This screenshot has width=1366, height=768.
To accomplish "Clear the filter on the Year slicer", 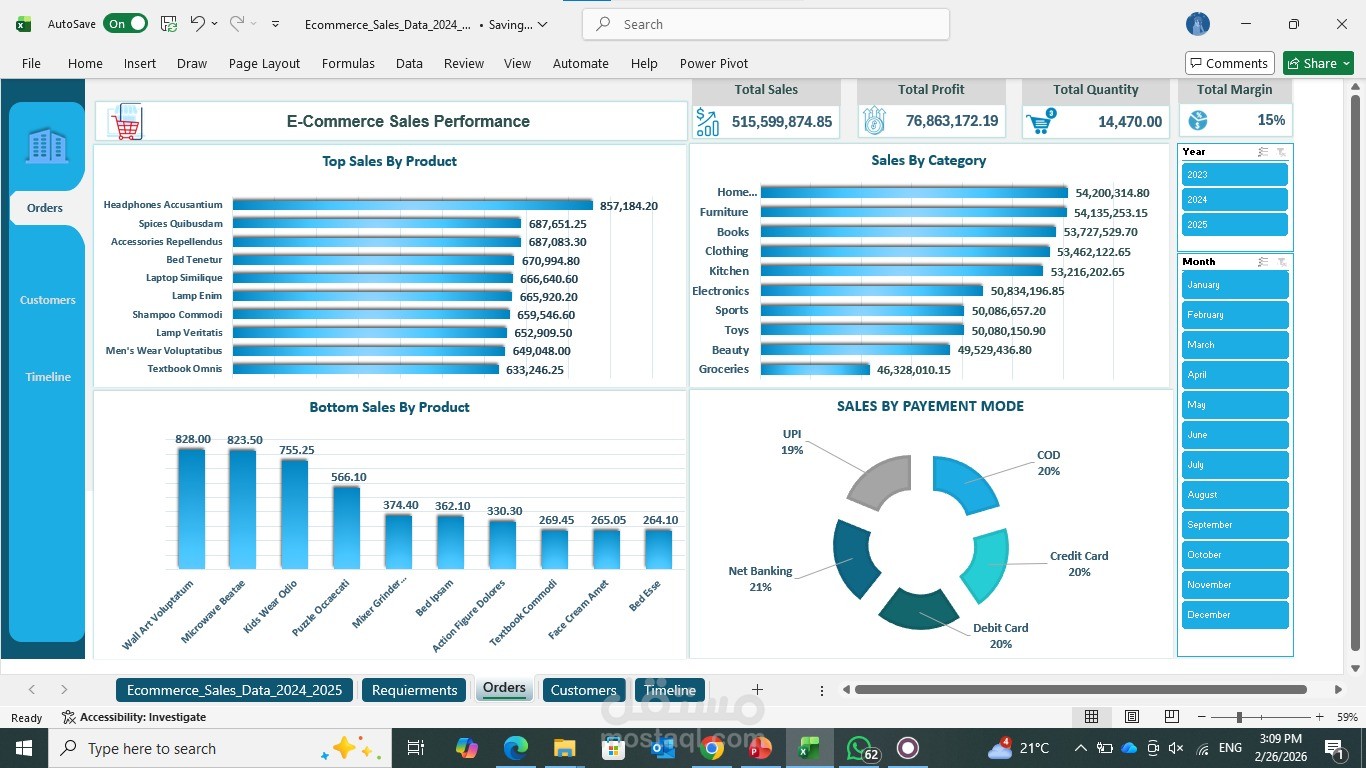I will click(x=1281, y=151).
